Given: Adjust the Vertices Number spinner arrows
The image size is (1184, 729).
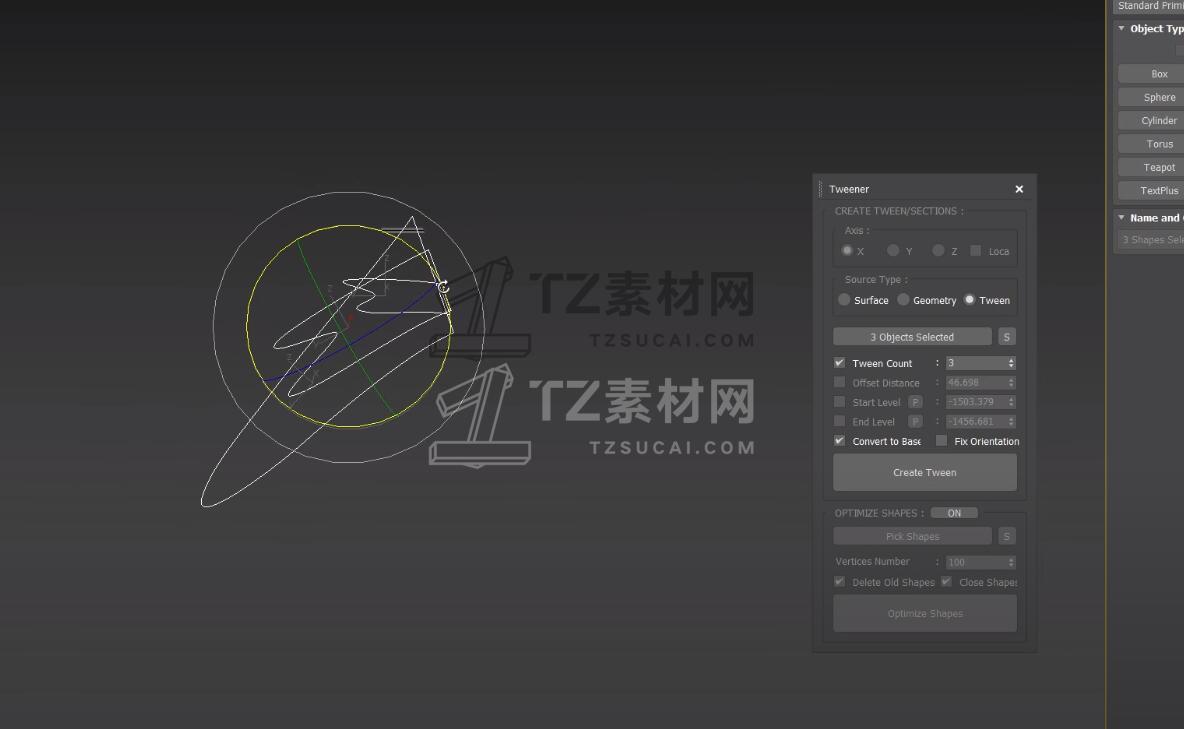Looking at the screenshot, I should coord(1011,562).
